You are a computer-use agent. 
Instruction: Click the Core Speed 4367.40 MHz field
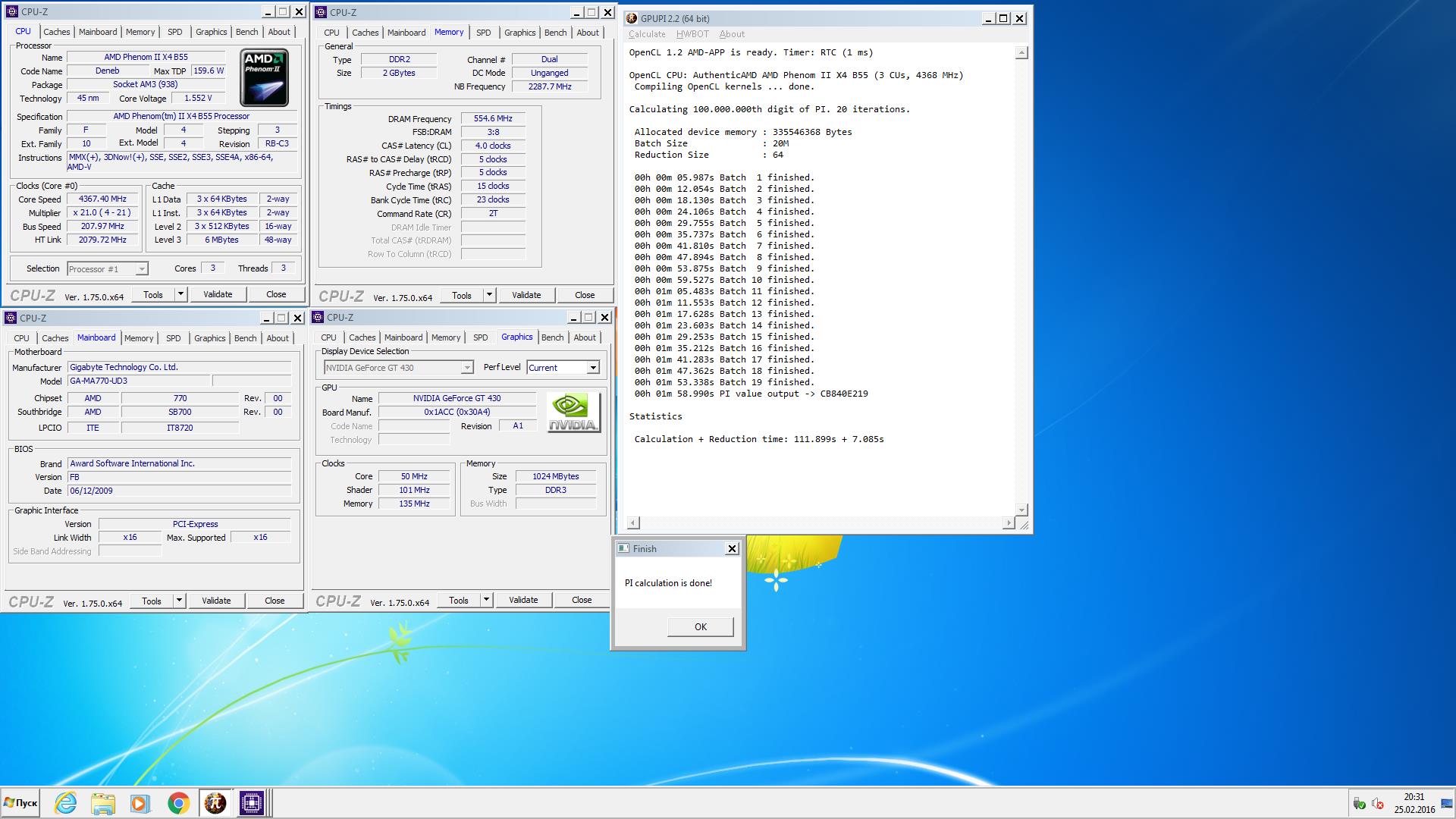pos(103,199)
